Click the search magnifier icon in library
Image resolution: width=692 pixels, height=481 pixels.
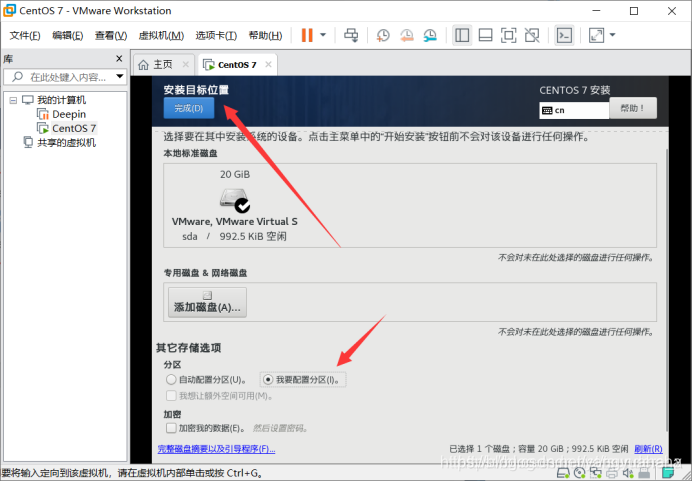click(17, 77)
